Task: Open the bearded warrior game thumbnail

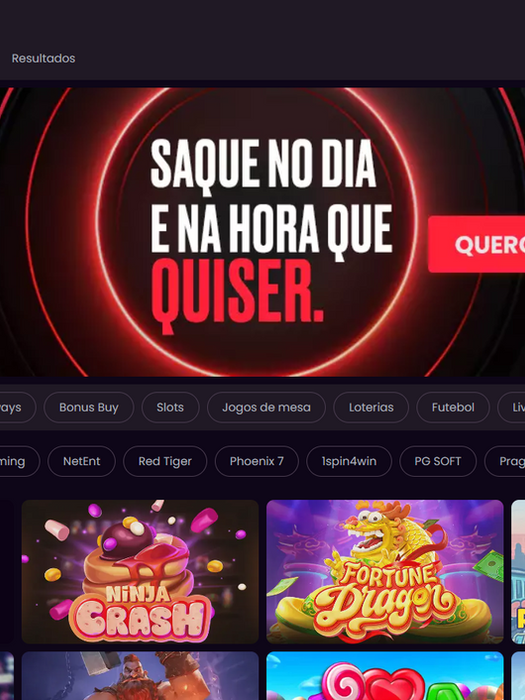Action: 140,676
